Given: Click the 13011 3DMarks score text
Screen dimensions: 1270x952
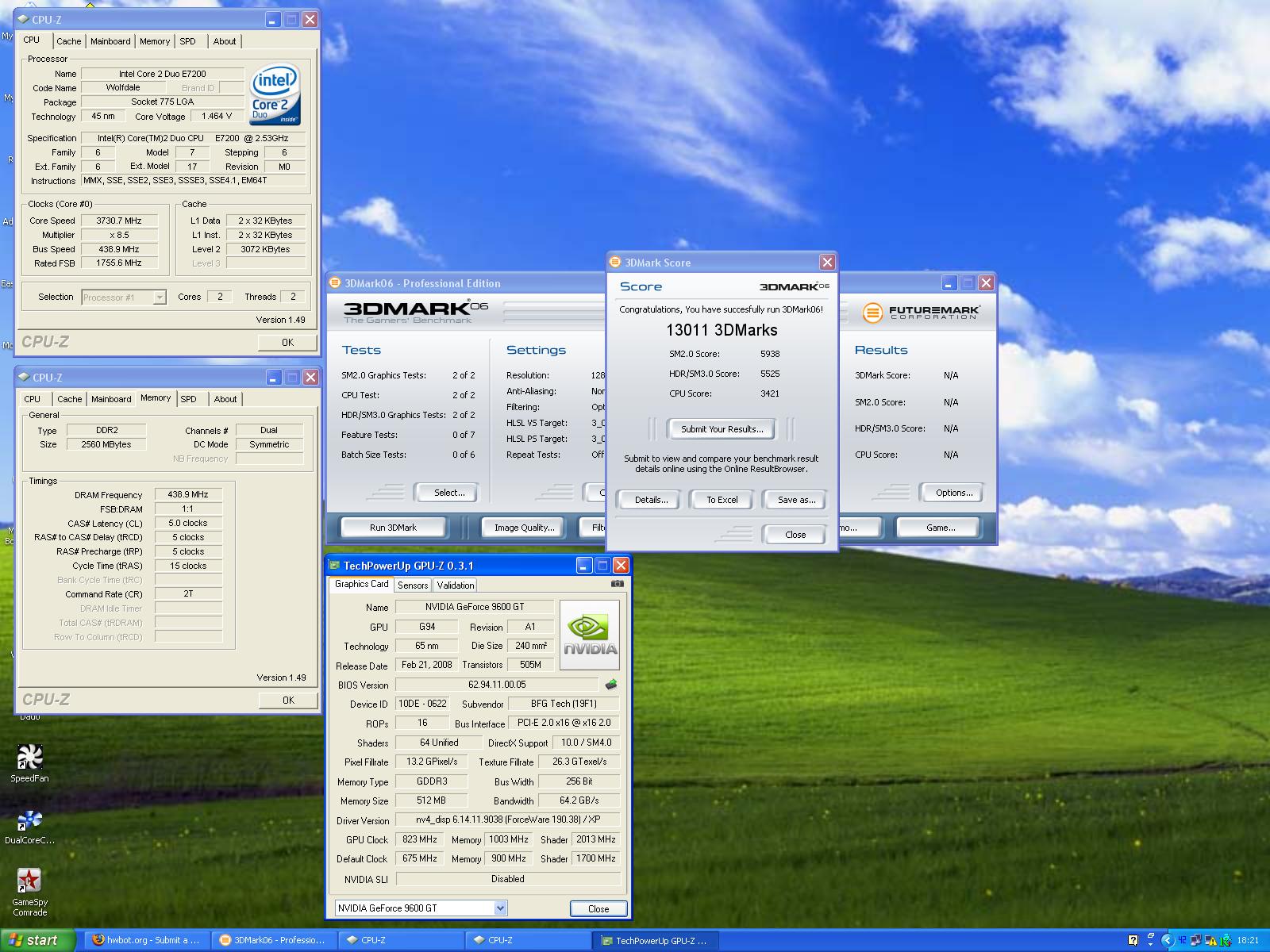Looking at the screenshot, I should pyautogui.click(x=722, y=330).
